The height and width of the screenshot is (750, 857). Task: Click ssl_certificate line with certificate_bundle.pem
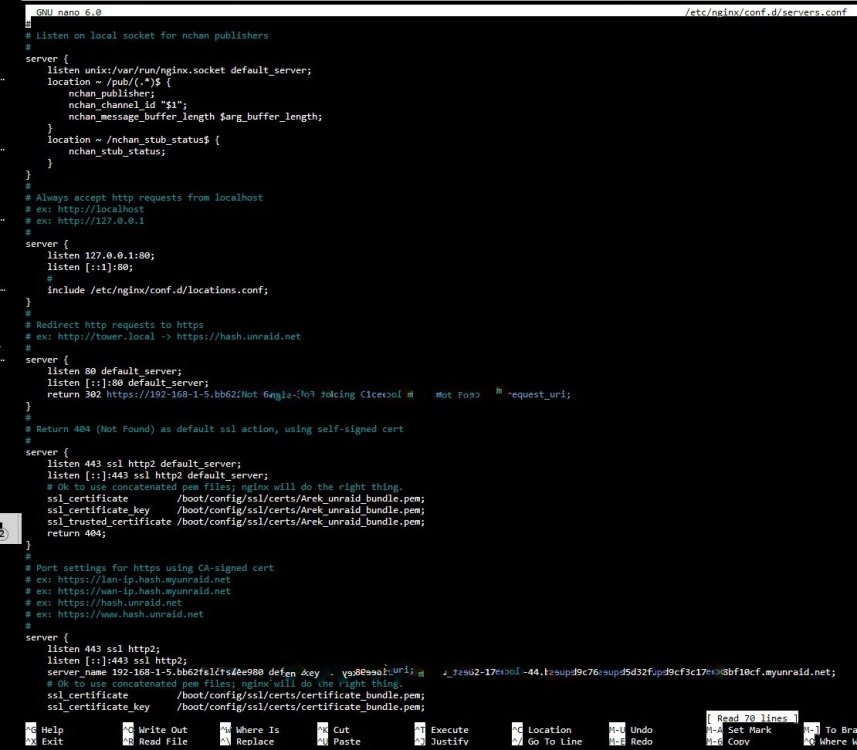coord(236,695)
